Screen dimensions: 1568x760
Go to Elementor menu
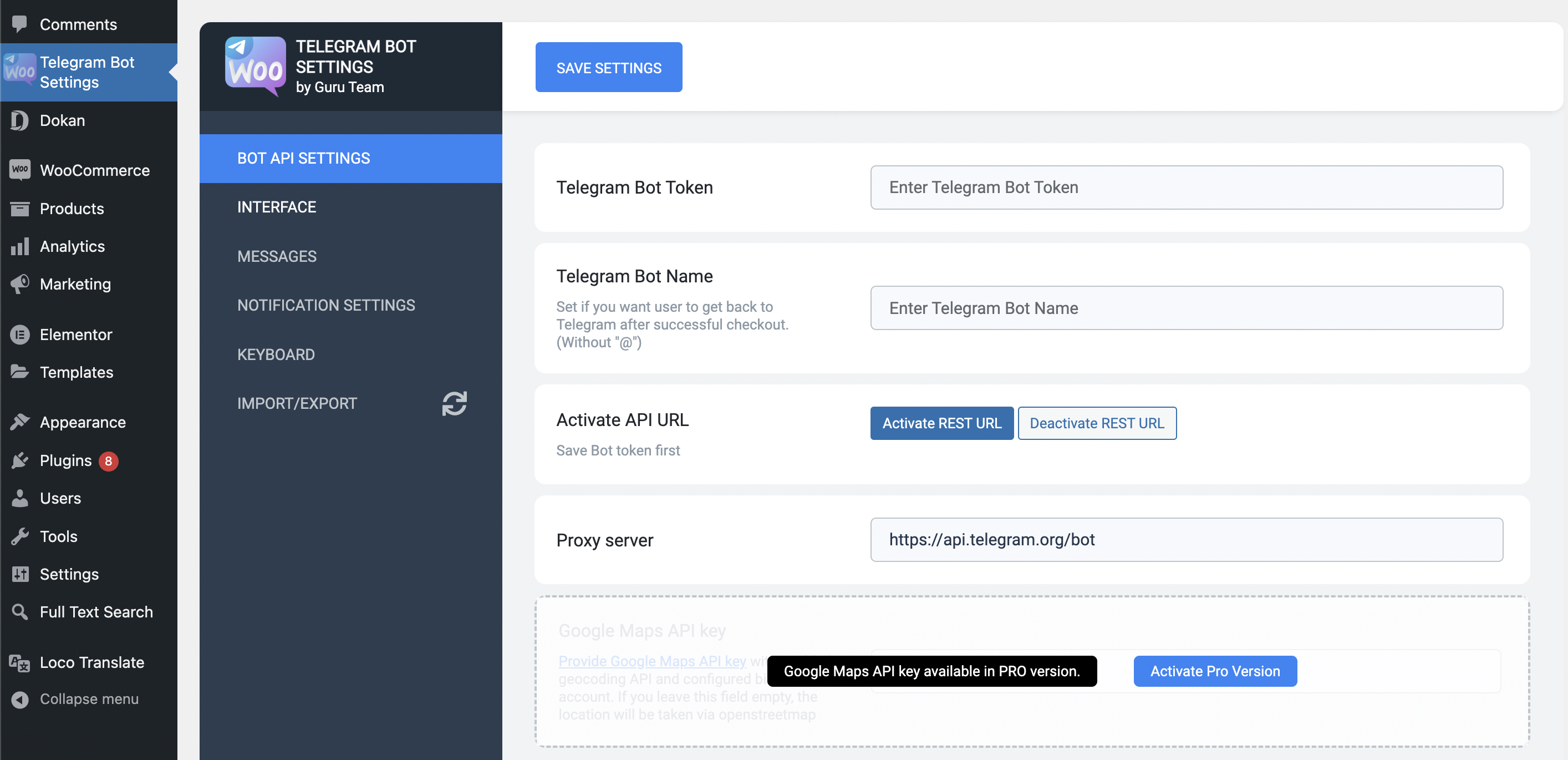89,335
